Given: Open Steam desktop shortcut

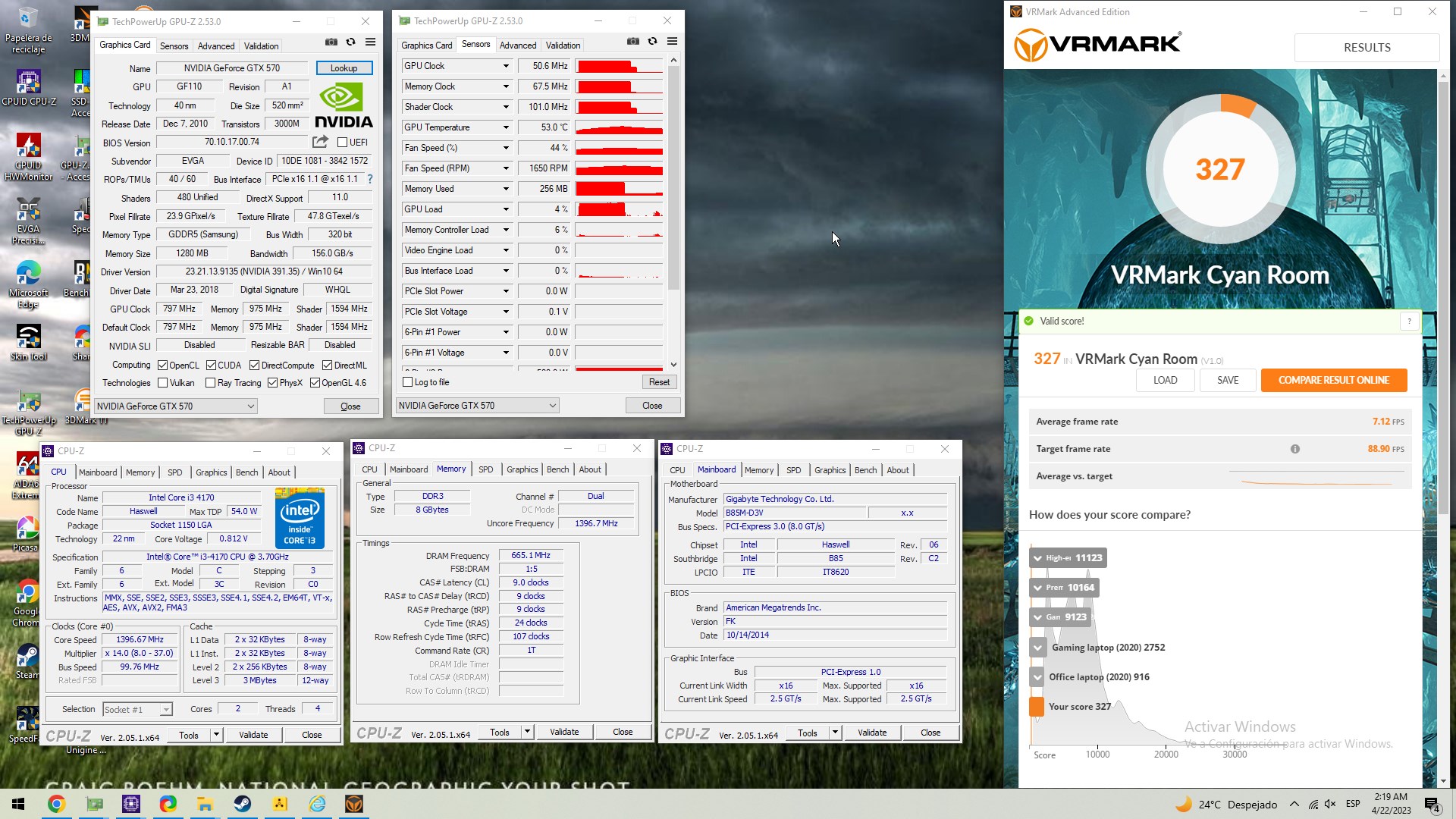Looking at the screenshot, I should pyautogui.click(x=28, y=661).
